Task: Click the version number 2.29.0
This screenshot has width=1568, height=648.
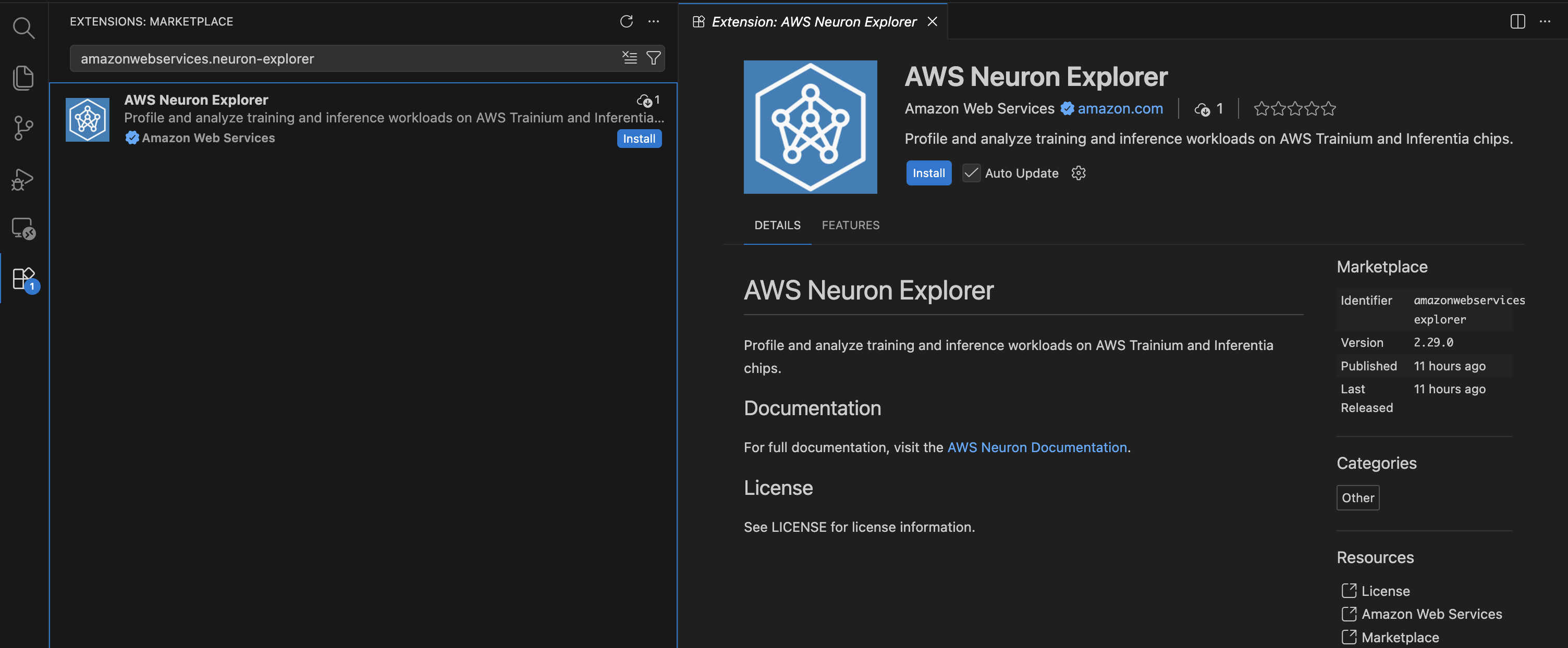Action: pos(1433,343)
